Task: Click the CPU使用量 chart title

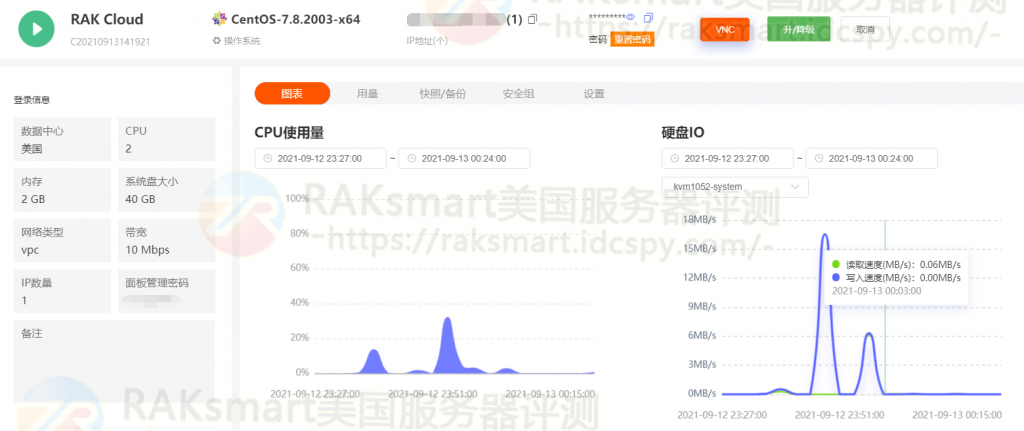Action: click(289, 133)
